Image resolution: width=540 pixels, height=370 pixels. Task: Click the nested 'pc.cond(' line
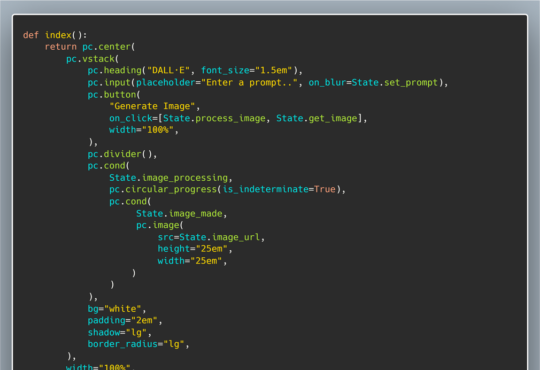tap(130, 202)
